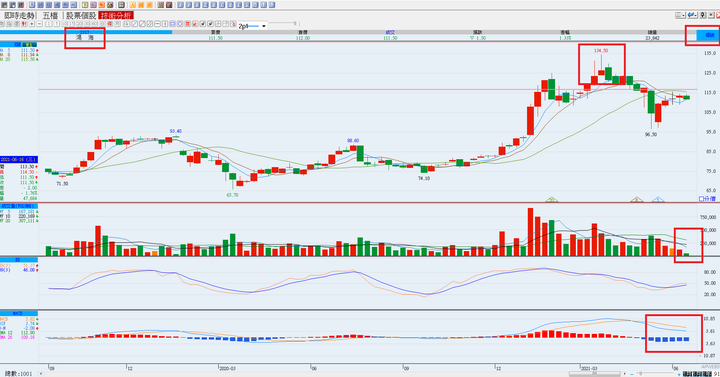Click the blue period button at the quote bar's right

click(708, 35)
